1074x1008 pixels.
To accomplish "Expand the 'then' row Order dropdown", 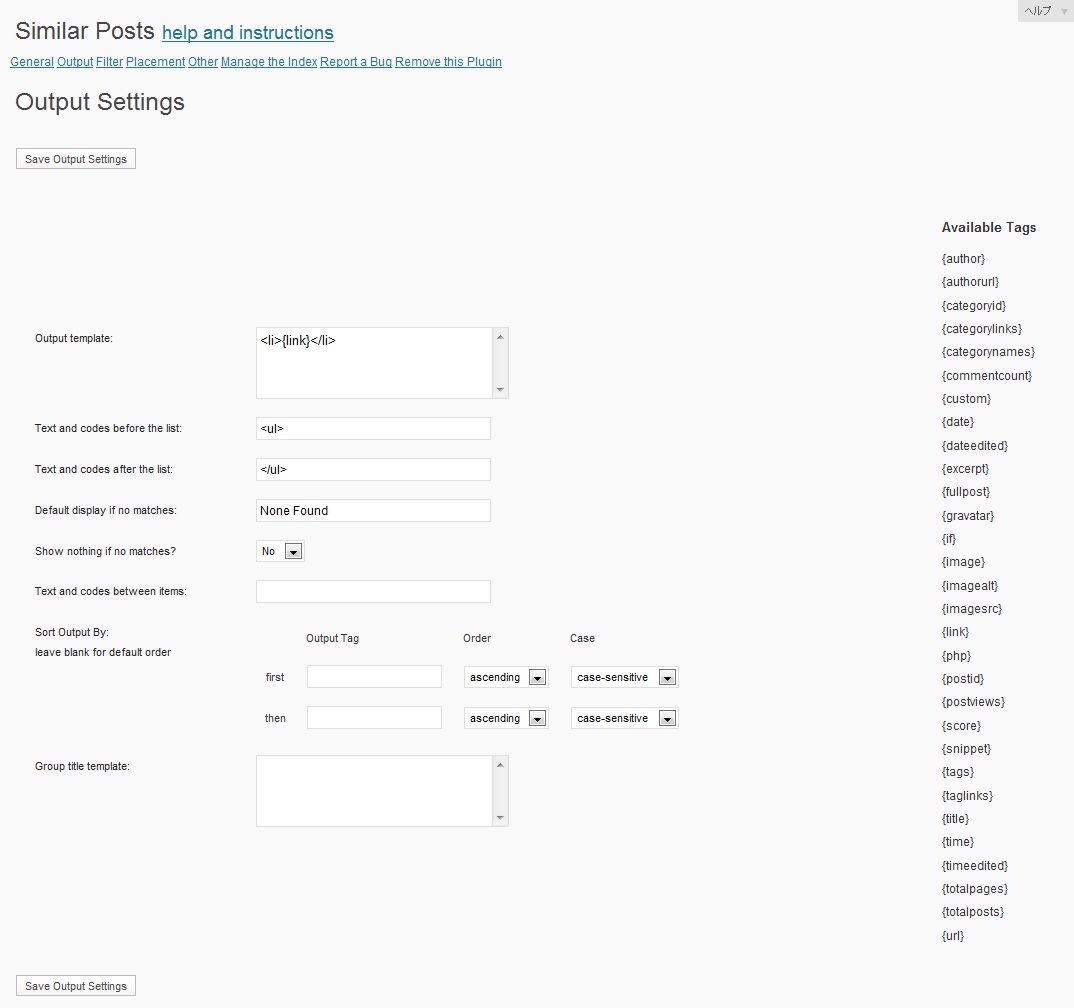I will [506, 718].
